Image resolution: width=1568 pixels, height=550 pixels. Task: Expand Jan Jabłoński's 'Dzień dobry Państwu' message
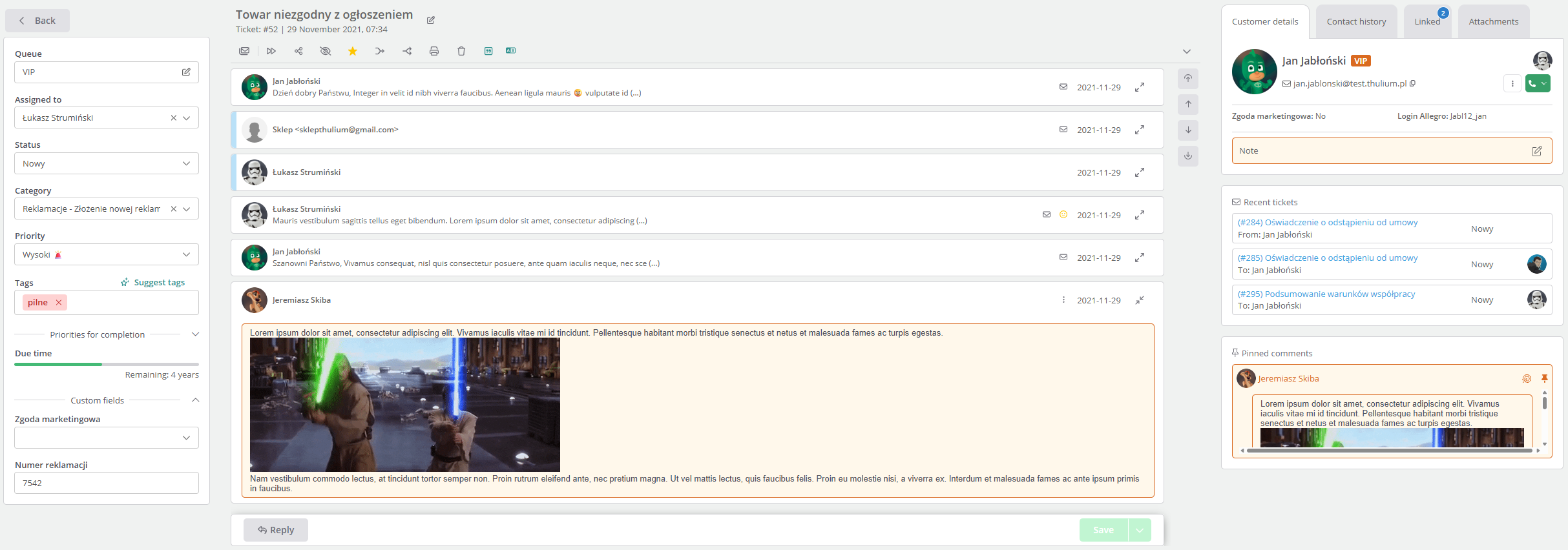[1140, 87]
